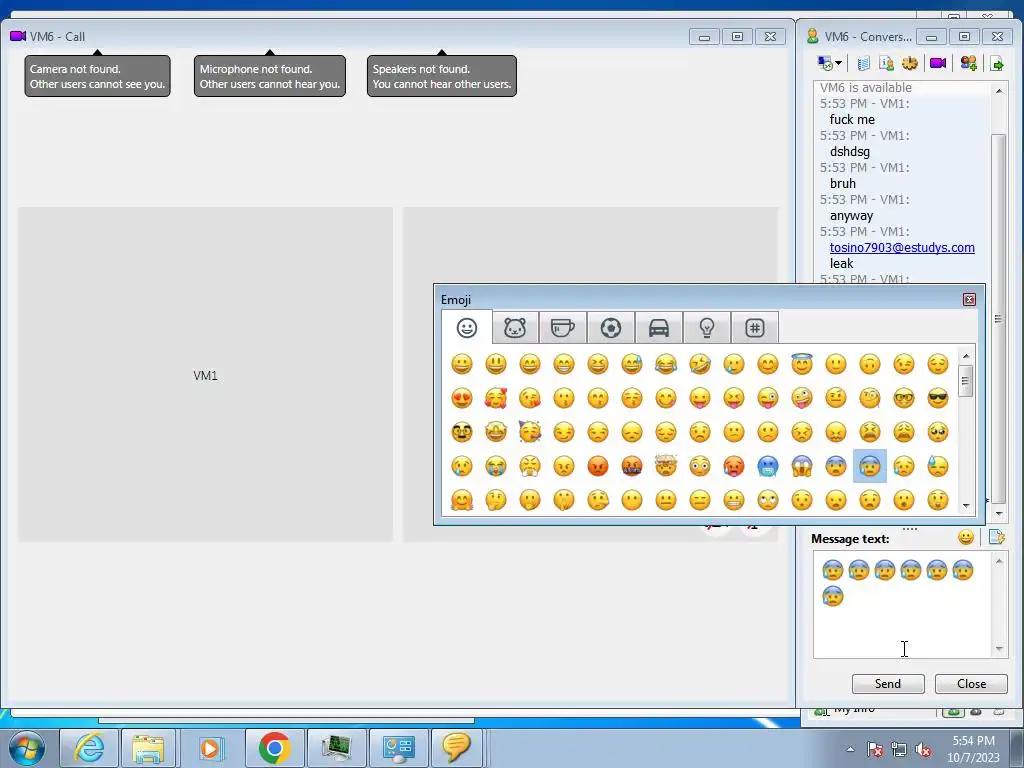The width and height of the screenshot is (1024, 768).
Task: Open the tosino7903@estudys.com email link
Action: [902, 248]
